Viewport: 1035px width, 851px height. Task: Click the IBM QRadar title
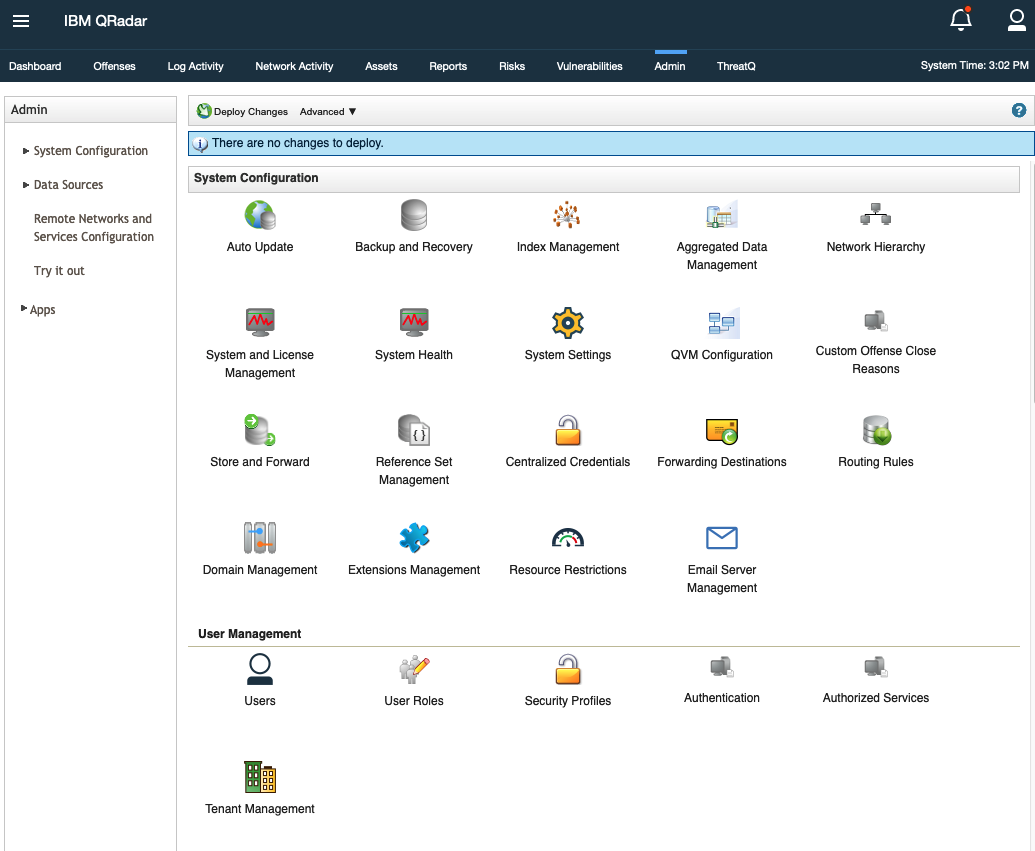coord(106,21)
